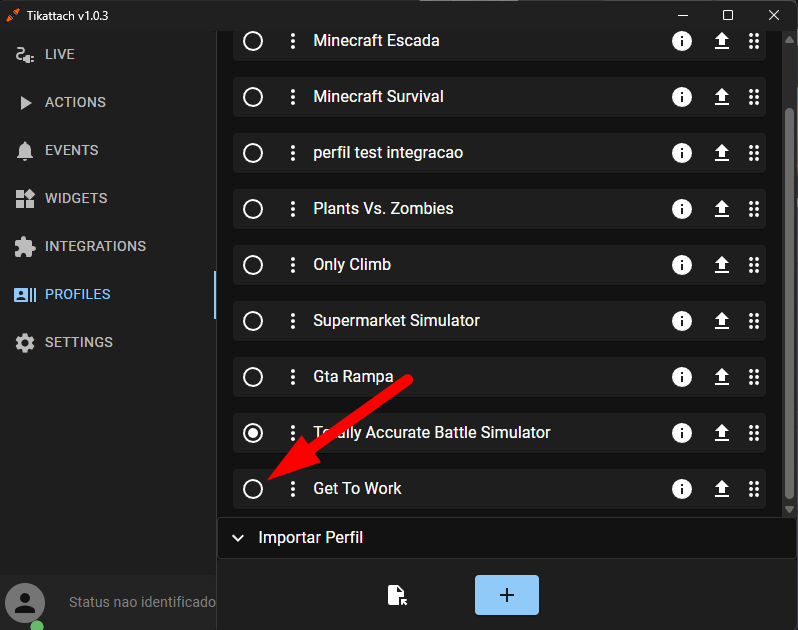Screen dimensions: 798x630
Task: Open options menu for Get To Work
Action: [293, 489]
